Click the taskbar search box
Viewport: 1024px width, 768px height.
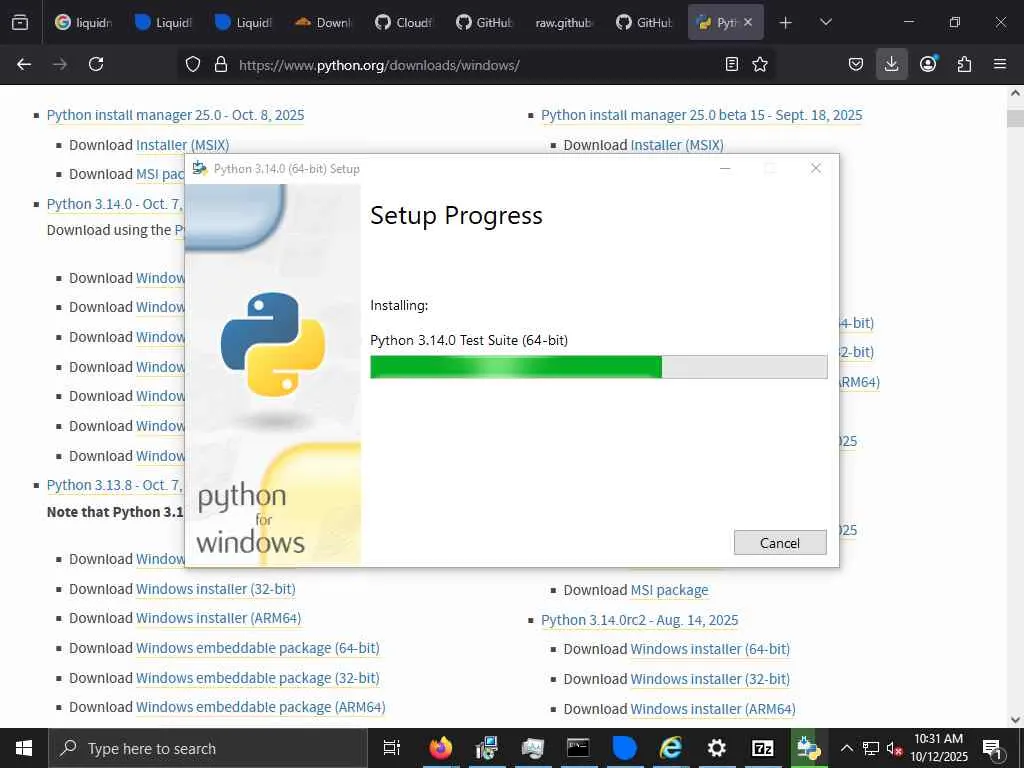coord(208,748)
